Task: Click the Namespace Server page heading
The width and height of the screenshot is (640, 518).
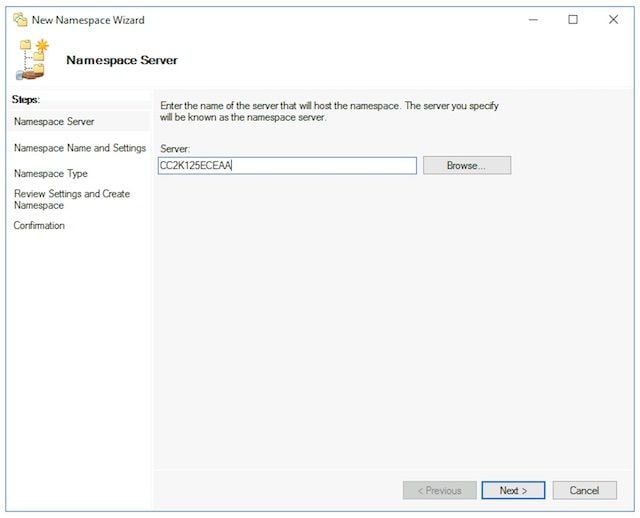Action: (122, 60)
